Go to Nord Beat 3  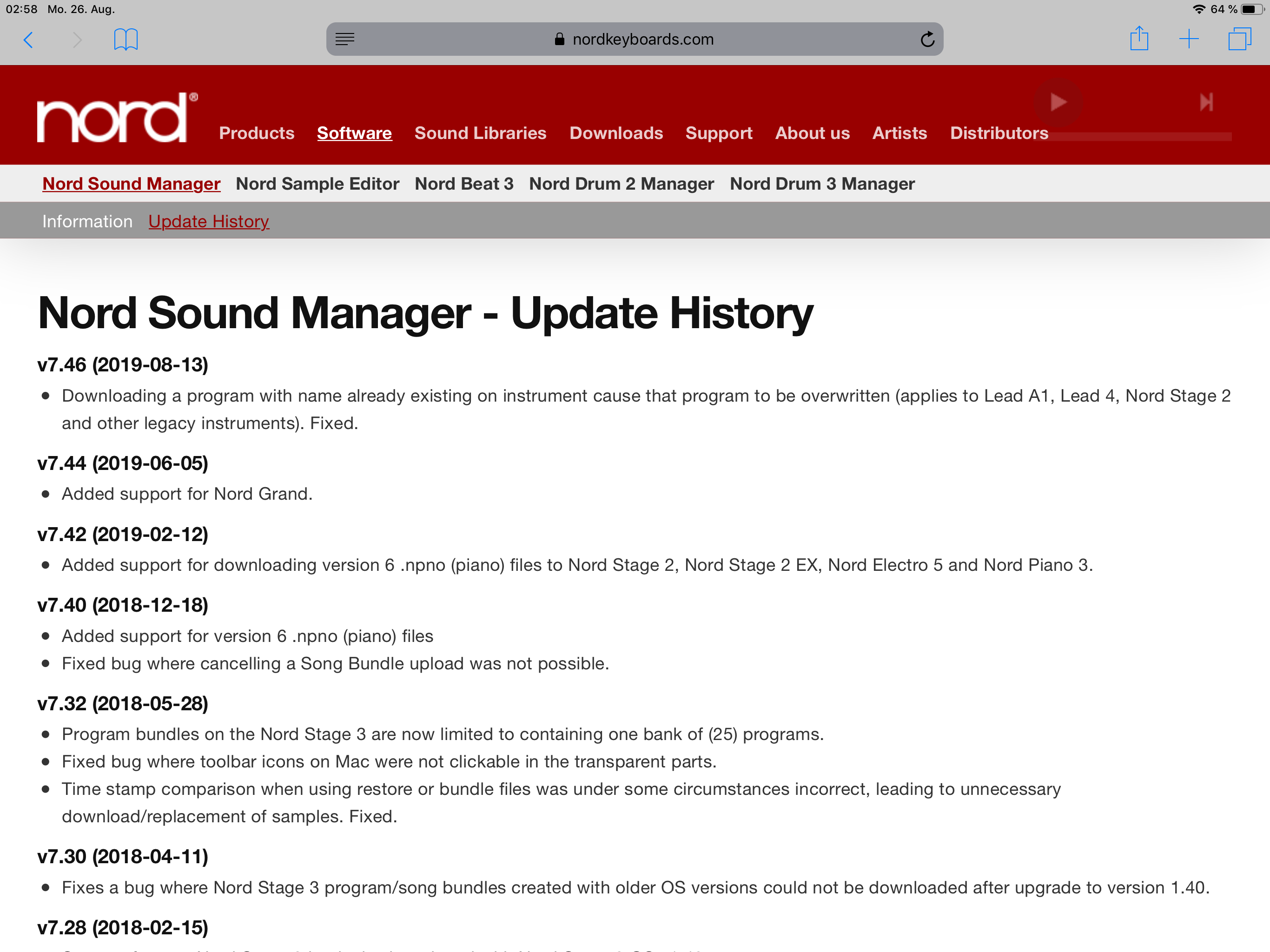click(x=464, y=184)
